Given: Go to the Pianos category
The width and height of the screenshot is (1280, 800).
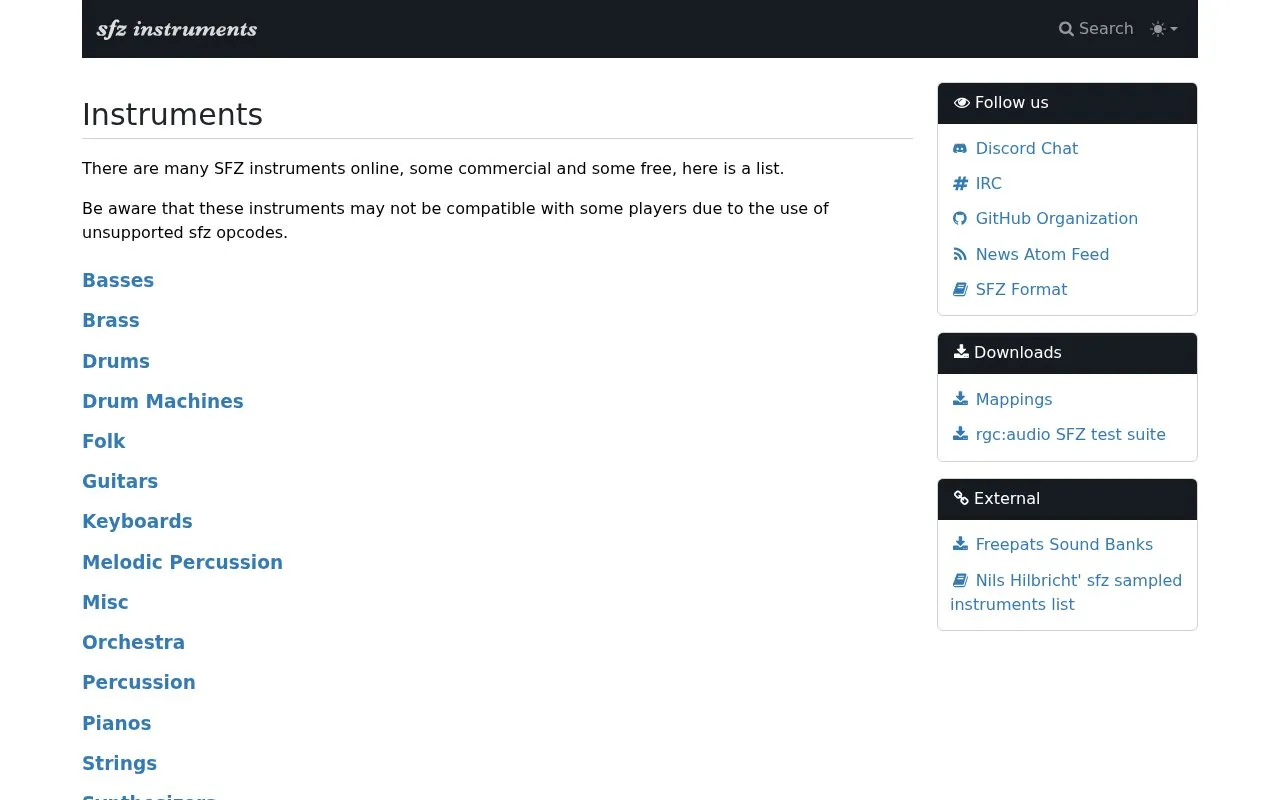Looking at the screenshot, I should click(117, 723).
